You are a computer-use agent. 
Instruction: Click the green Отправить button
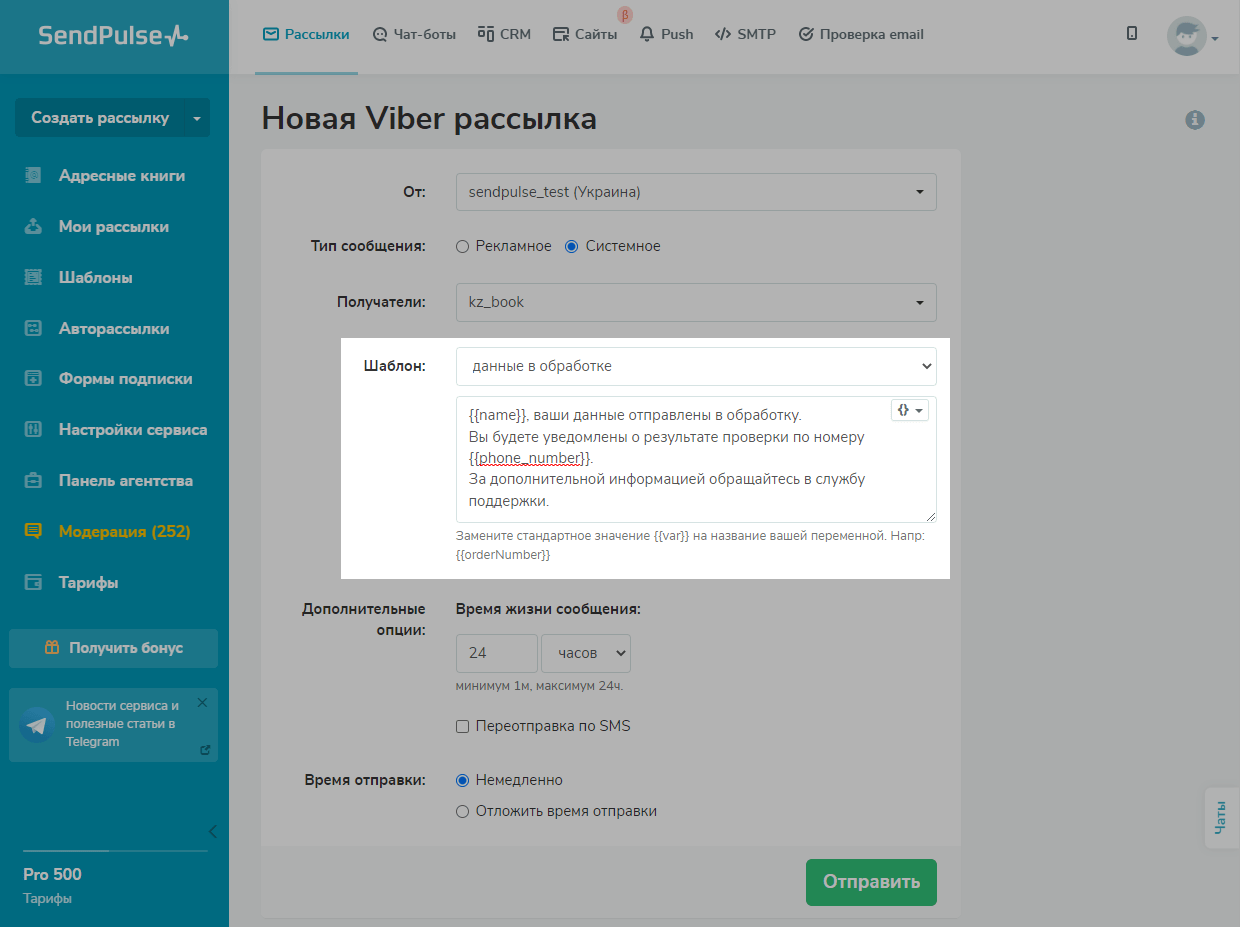tap(871, 882)
